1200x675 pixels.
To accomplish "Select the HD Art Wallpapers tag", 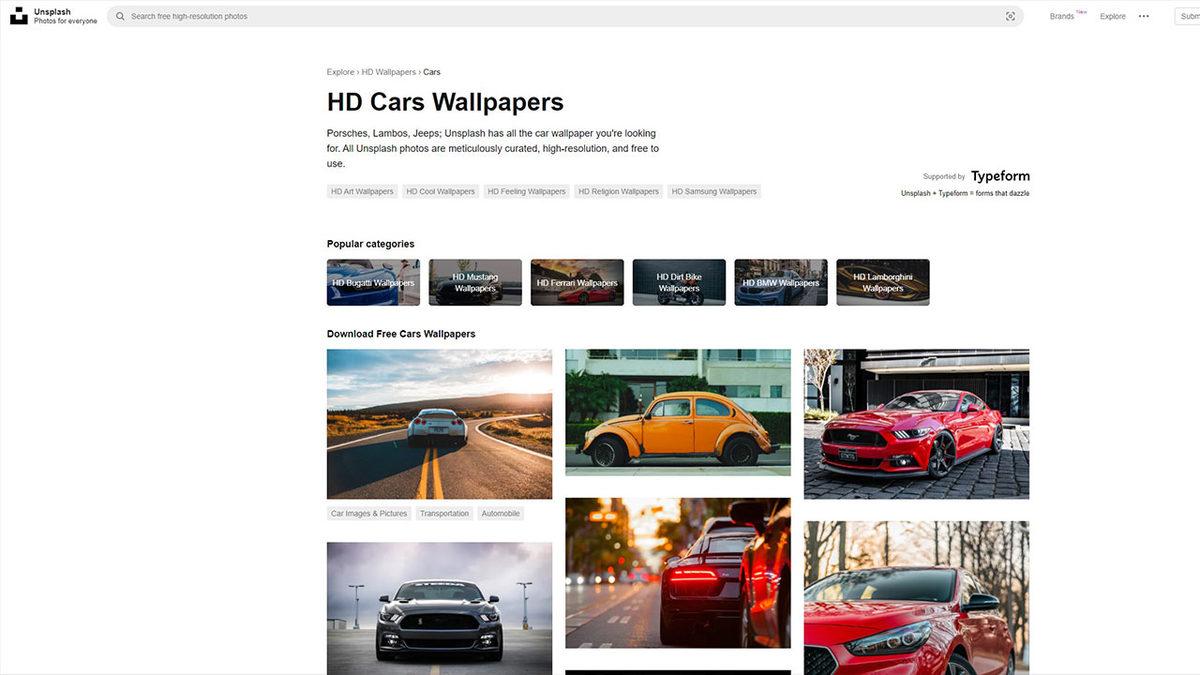I will (x=362, y=191).
